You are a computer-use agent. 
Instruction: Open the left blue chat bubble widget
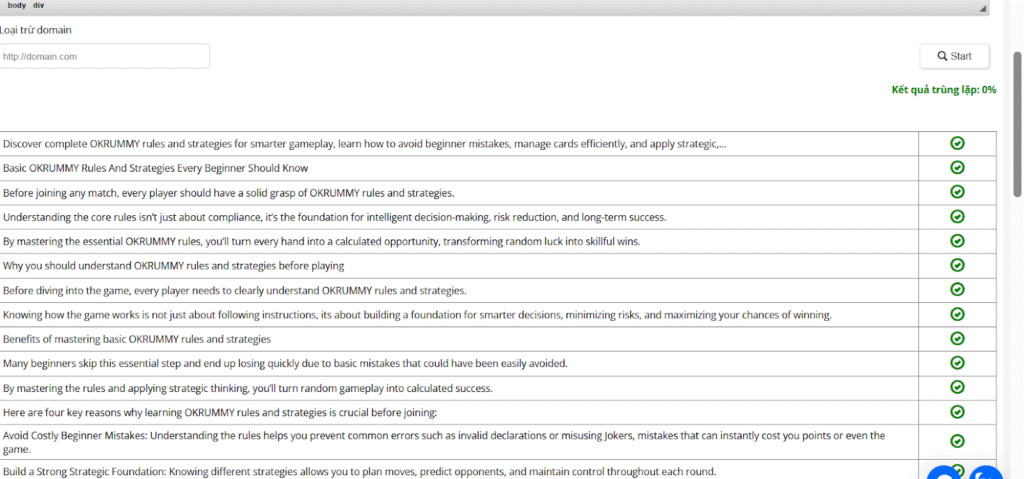945,474
